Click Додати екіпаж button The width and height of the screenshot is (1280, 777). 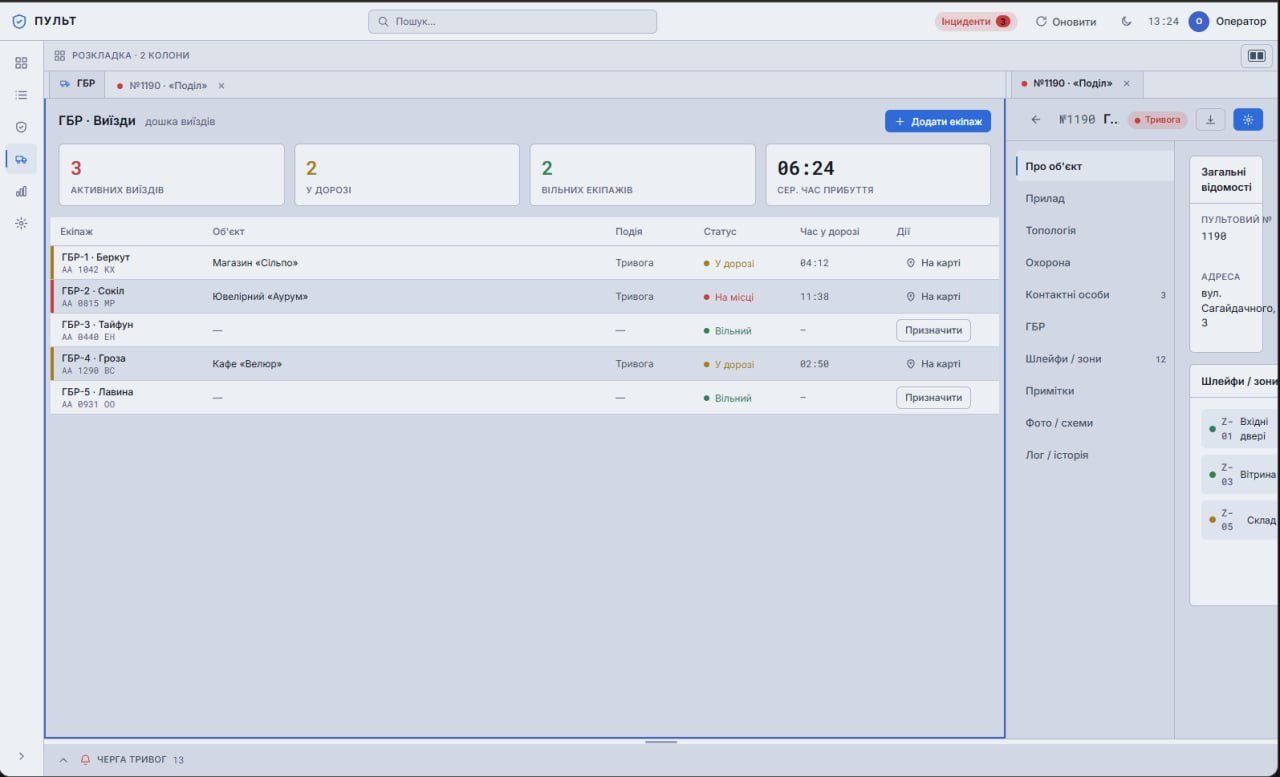coord(938,121)
